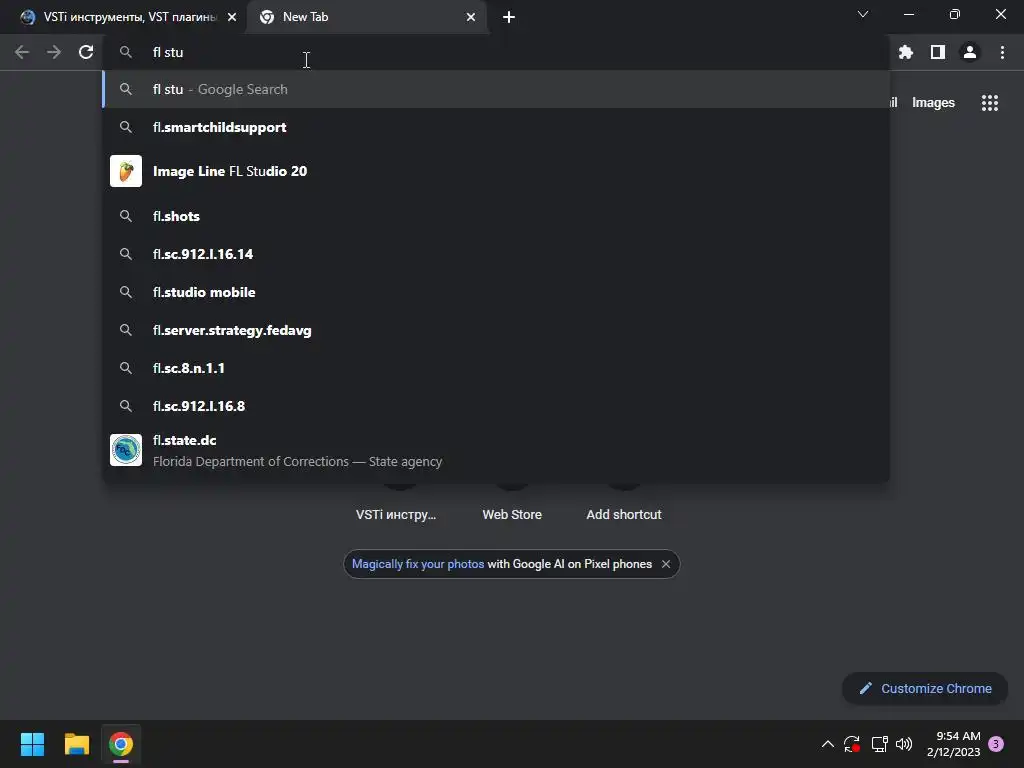
Task: Open 'Magically fix your photos' link
Action: coord(418,564)
